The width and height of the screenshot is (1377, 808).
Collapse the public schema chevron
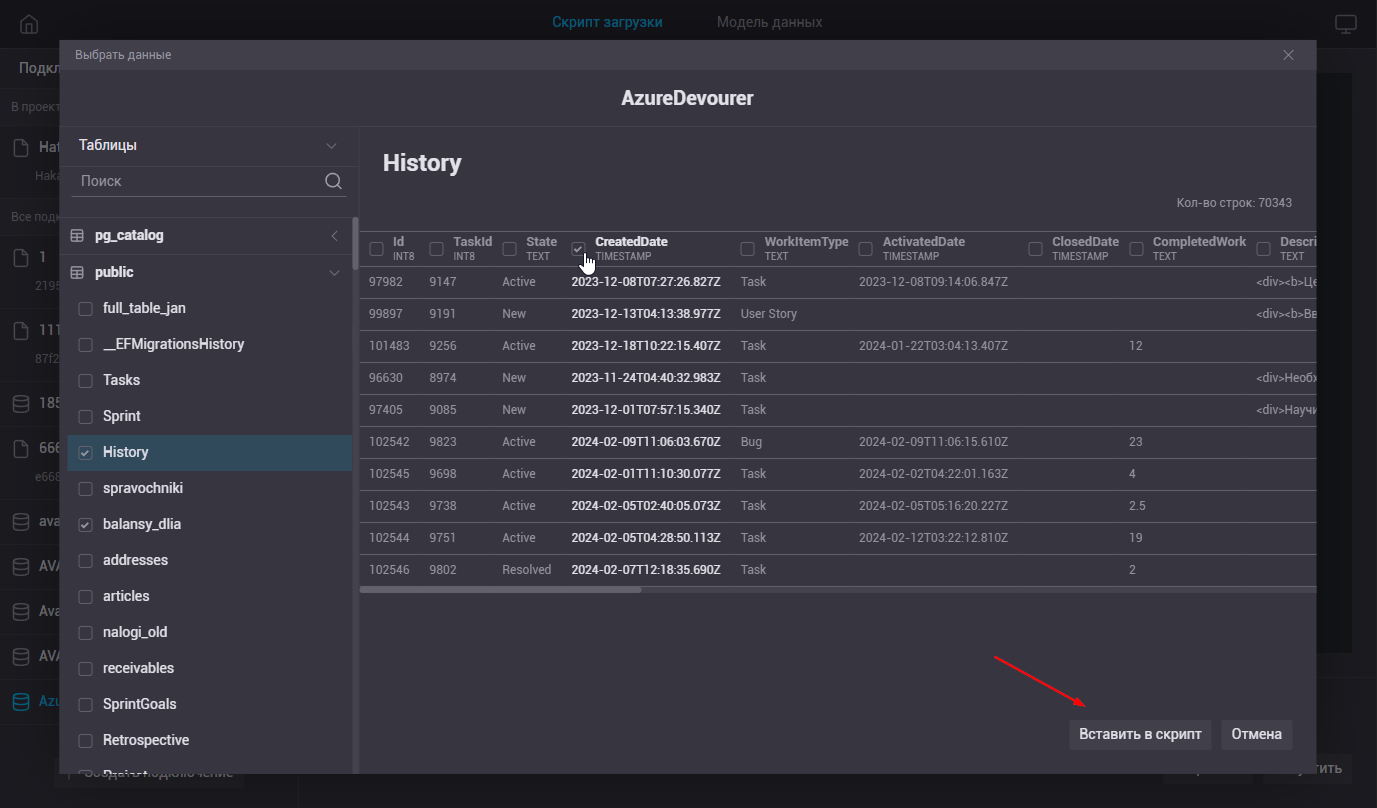(x=334, y=272)
